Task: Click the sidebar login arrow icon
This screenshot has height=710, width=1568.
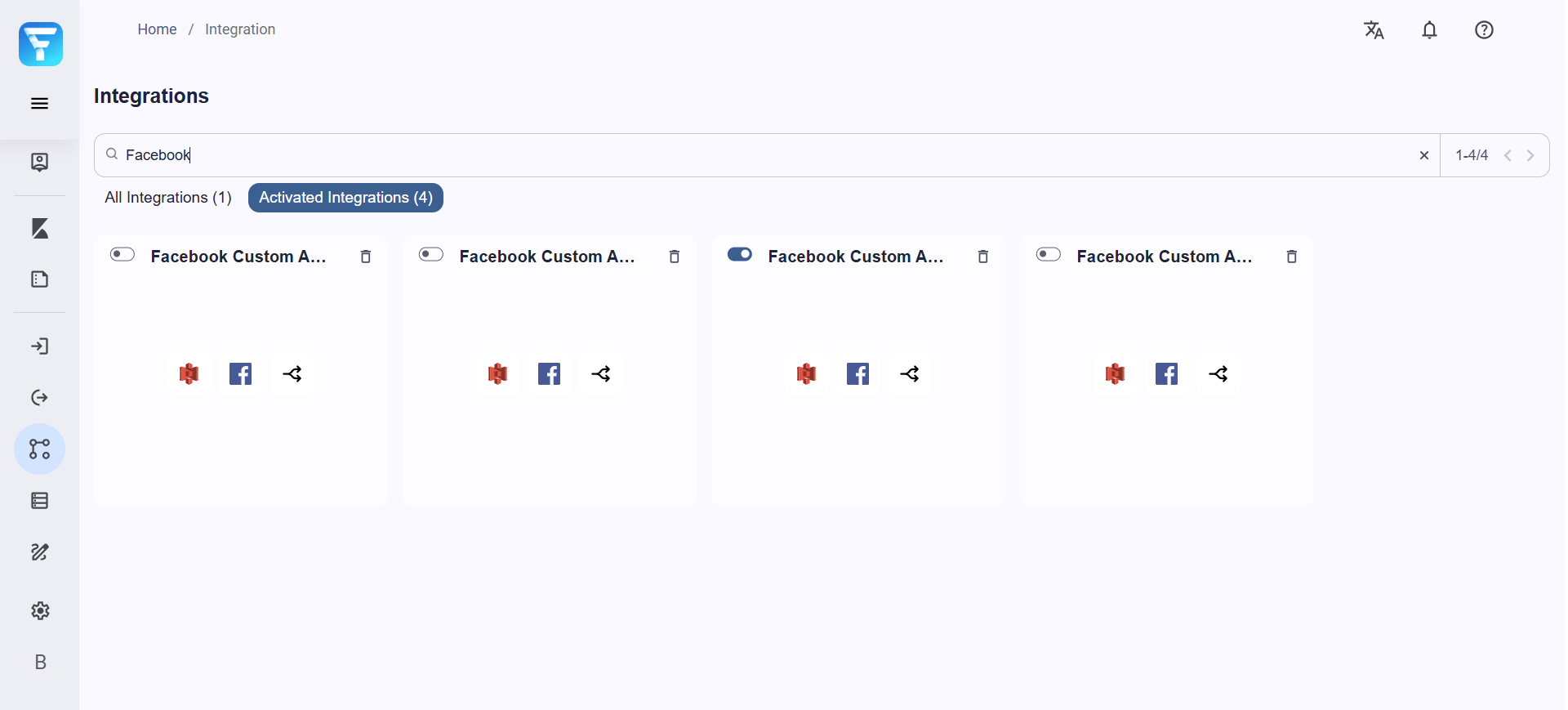Action: 39,346
